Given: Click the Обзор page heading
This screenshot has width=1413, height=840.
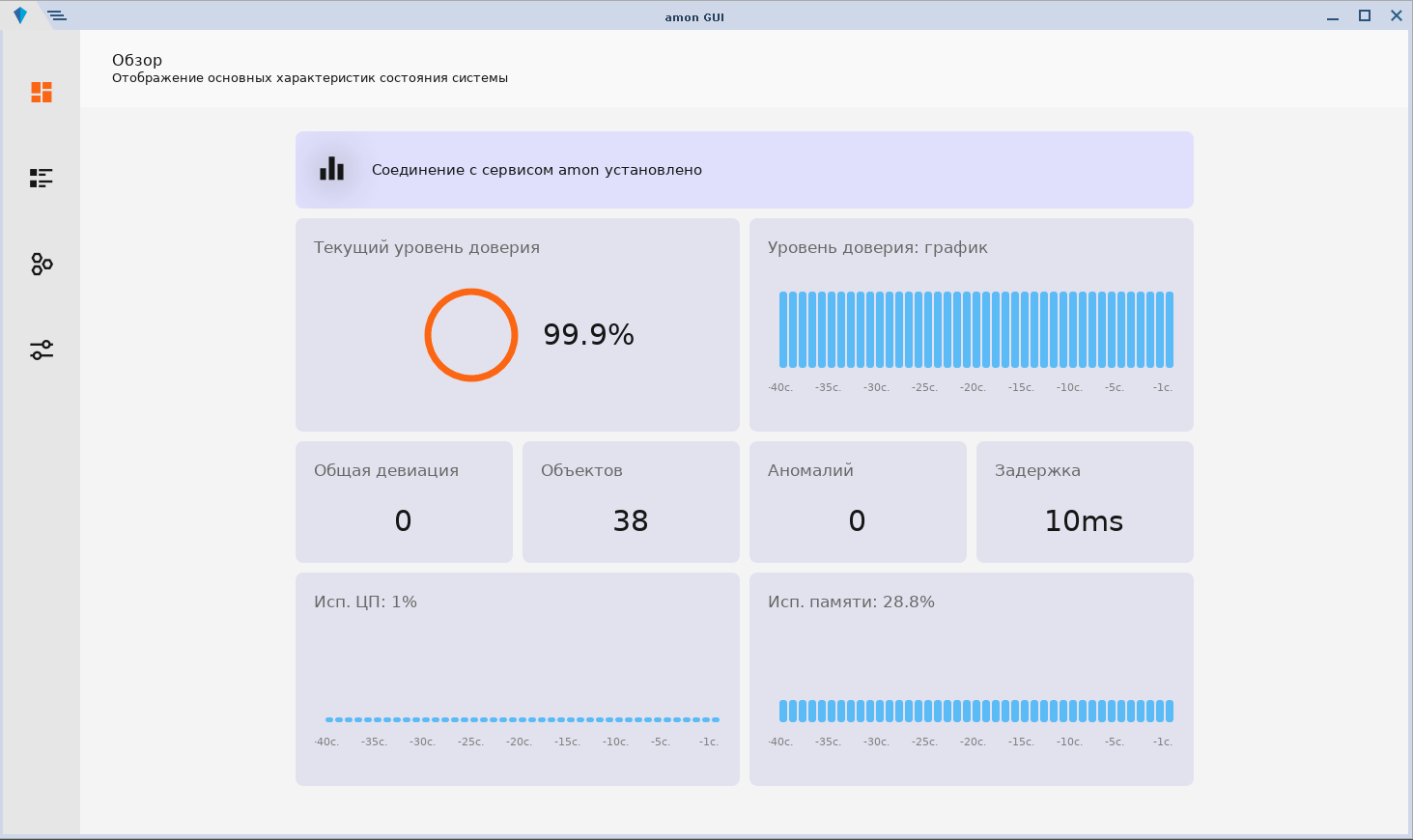Looking at the screenshot, I should click(x=137, y=60).
